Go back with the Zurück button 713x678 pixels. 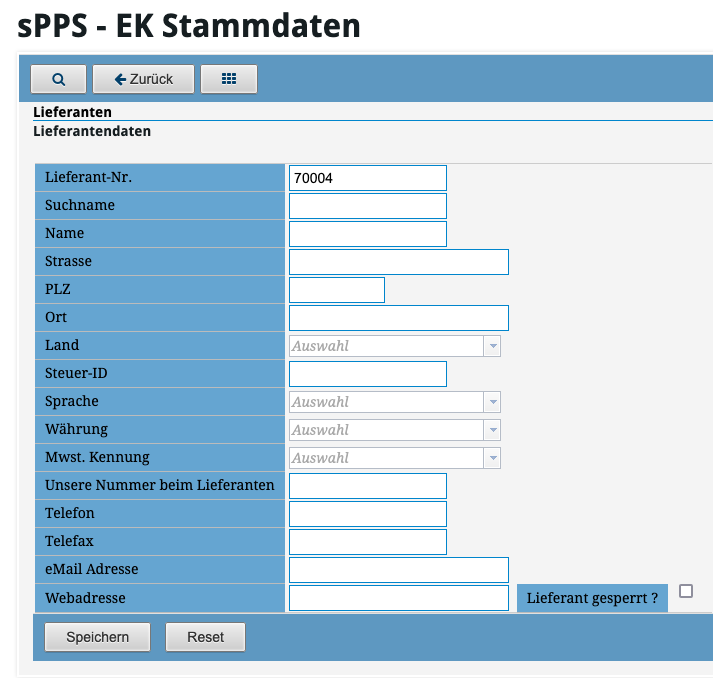pyautogui.click(x=144, y=79)
